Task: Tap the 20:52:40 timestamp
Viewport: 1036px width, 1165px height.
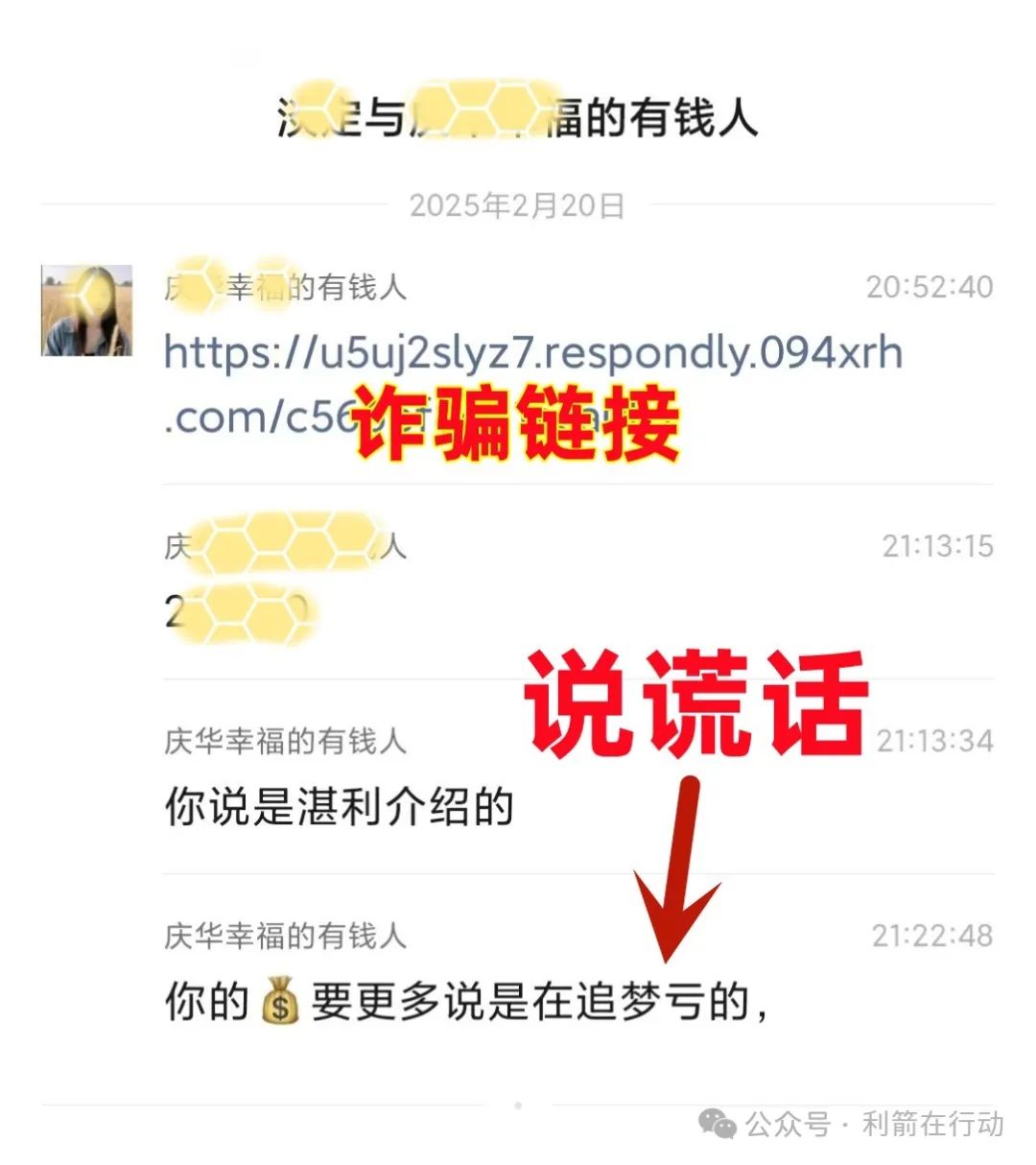Action: (x=930, y=287)
